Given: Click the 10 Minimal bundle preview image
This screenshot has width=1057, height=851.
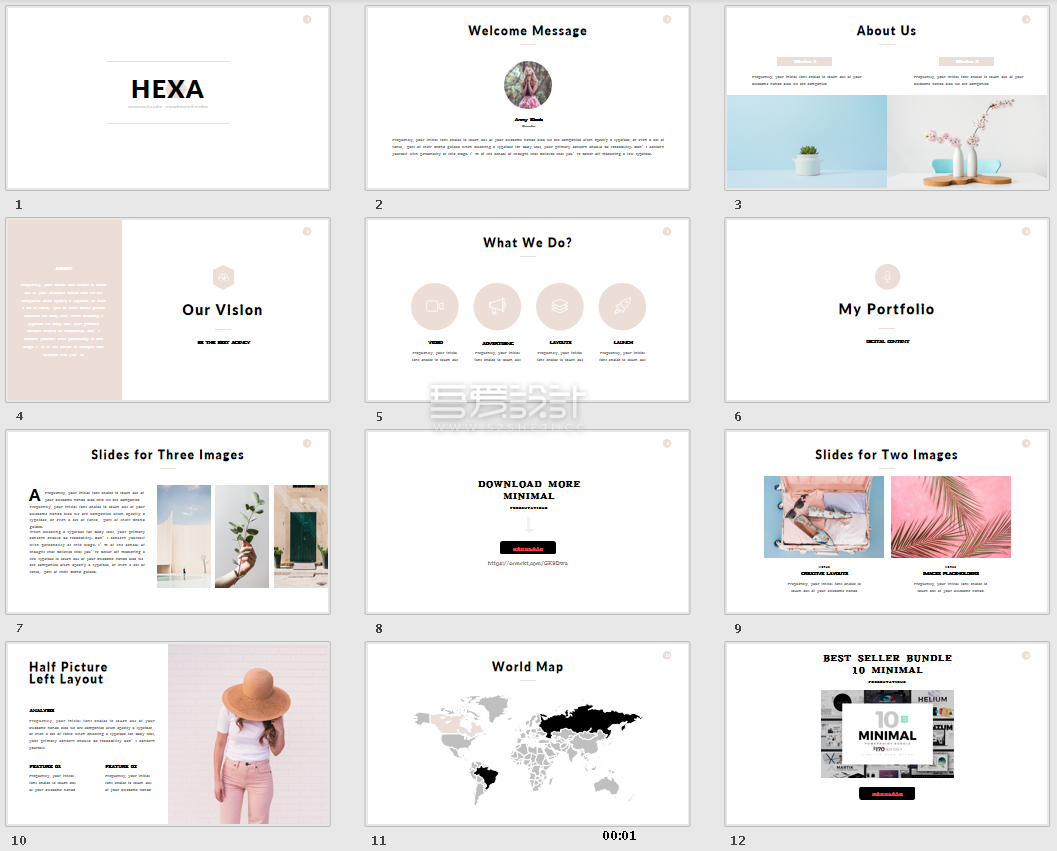Looking at the screenshot, I should [x=887, y=733].
